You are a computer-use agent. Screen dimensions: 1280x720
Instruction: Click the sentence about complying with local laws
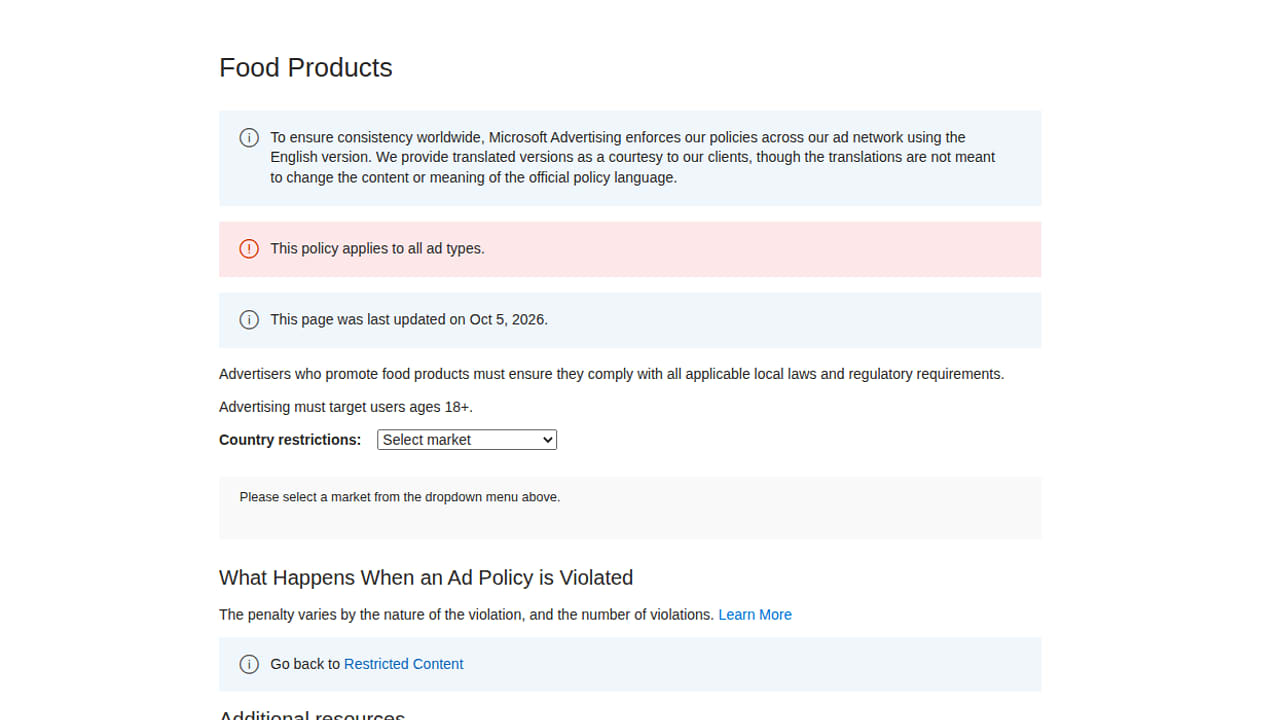click(611, 374)
